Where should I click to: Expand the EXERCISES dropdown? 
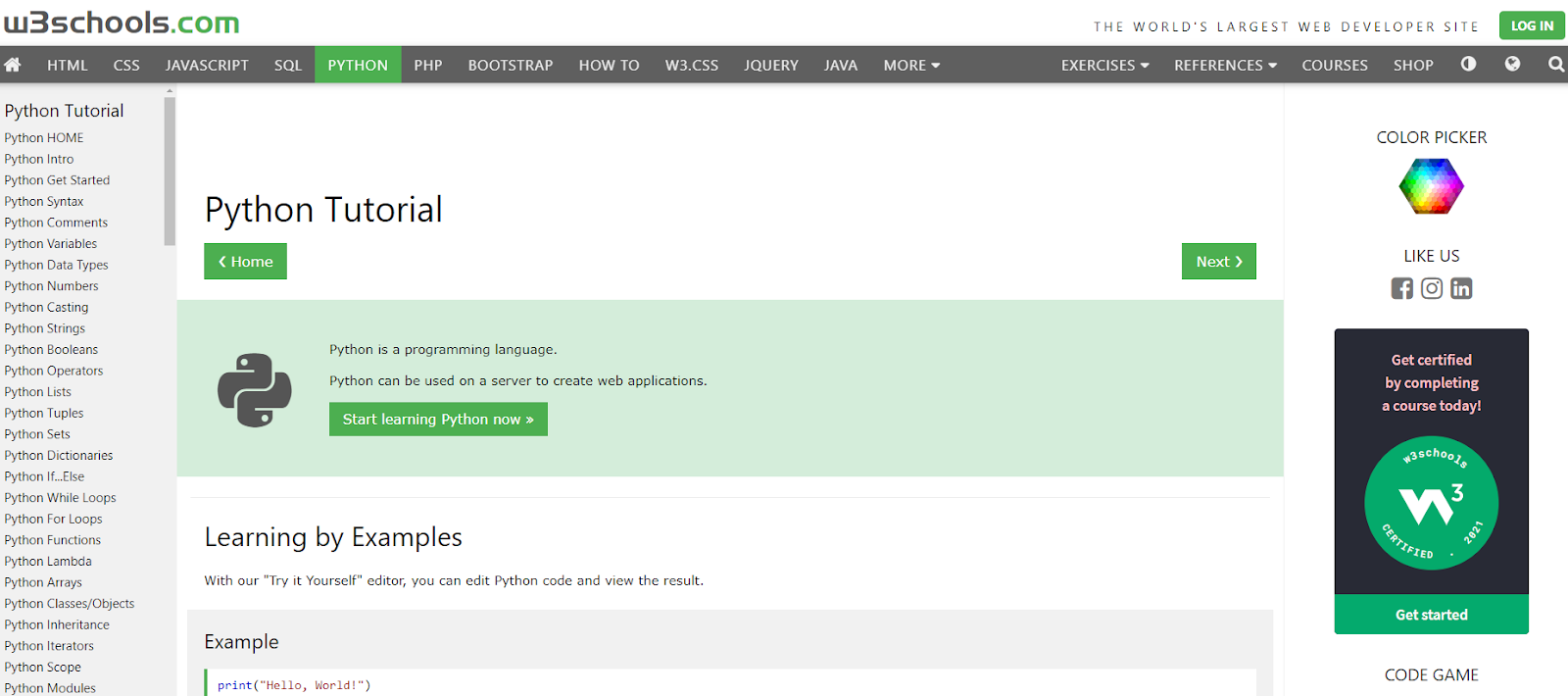coord(1104,65)
